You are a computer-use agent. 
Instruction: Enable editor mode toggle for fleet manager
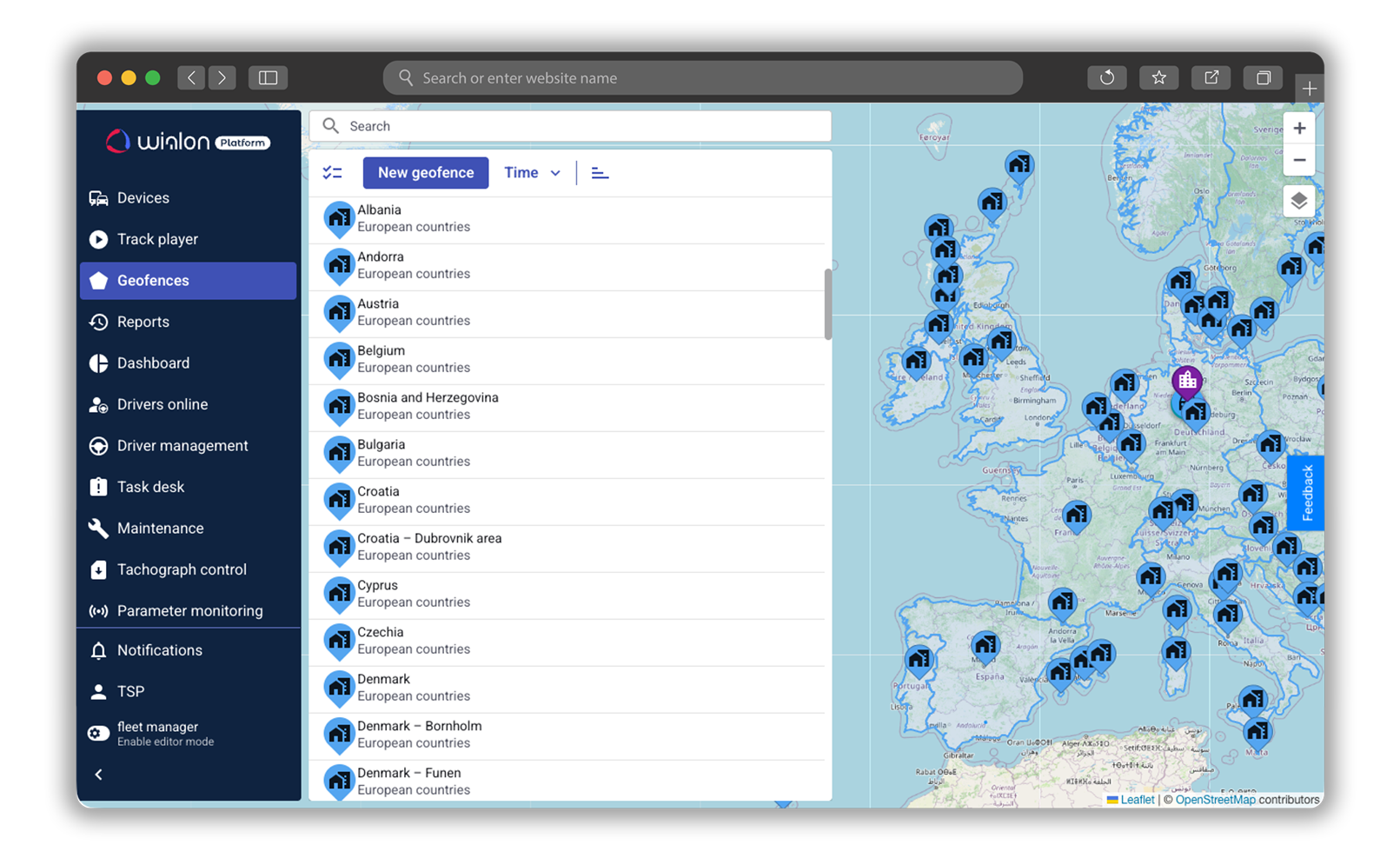click(x=98, y=734)
